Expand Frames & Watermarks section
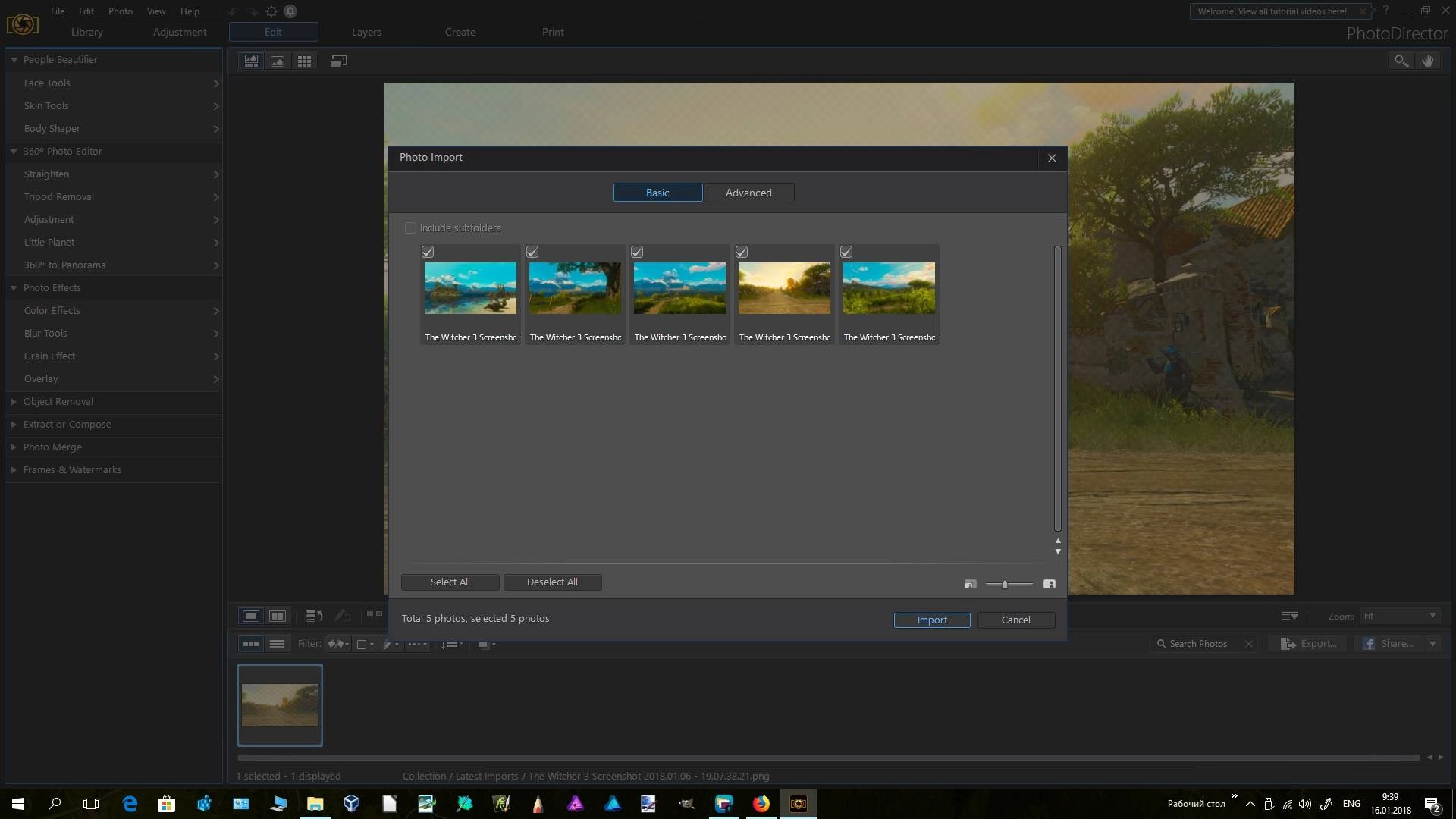Image resolution: width=1456 pixels, height=819 pixels. pyautogui.click(x=14, y=469)
